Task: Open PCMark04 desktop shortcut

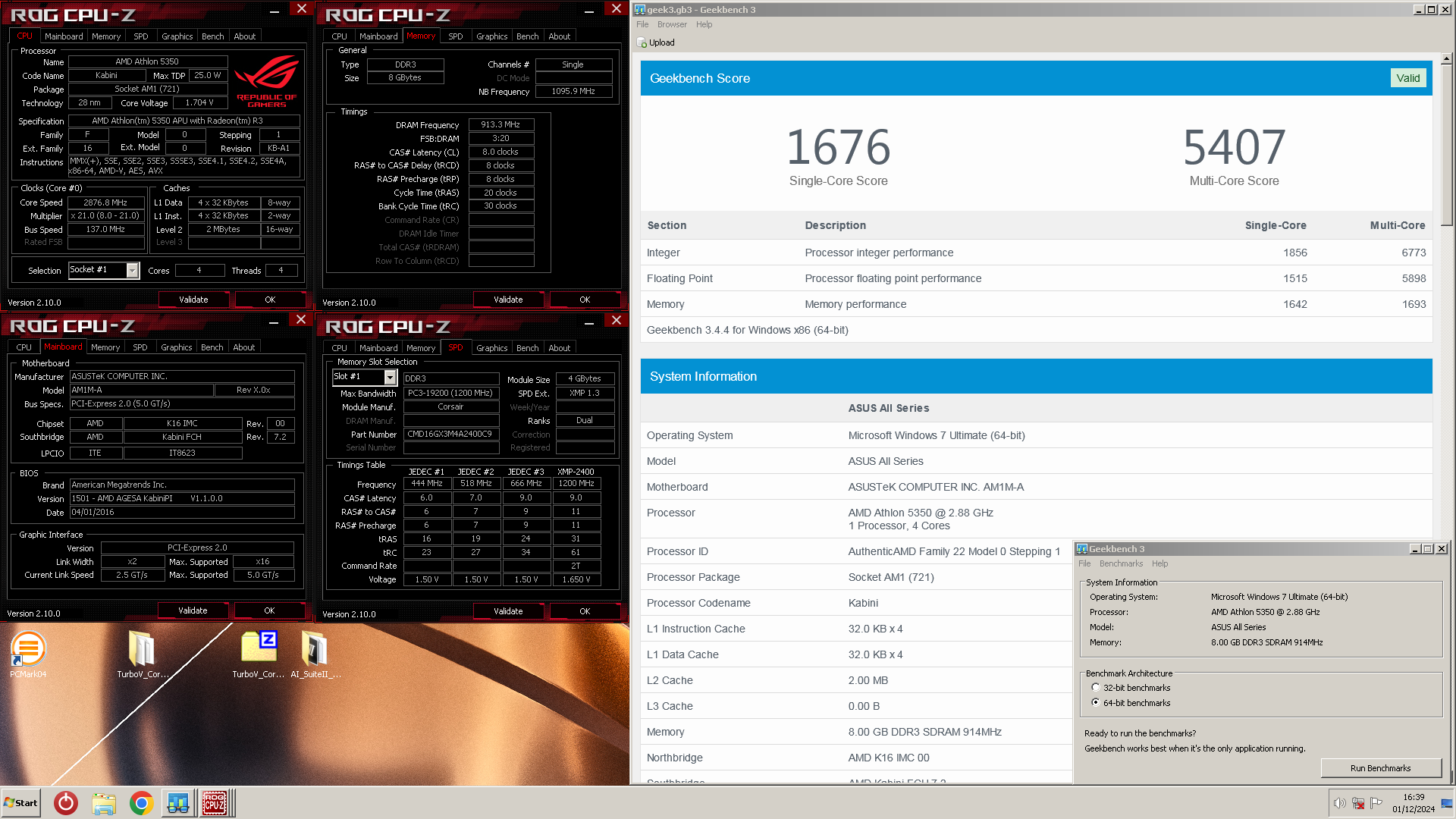Action: pyautogui.click(x=28, y=655)
